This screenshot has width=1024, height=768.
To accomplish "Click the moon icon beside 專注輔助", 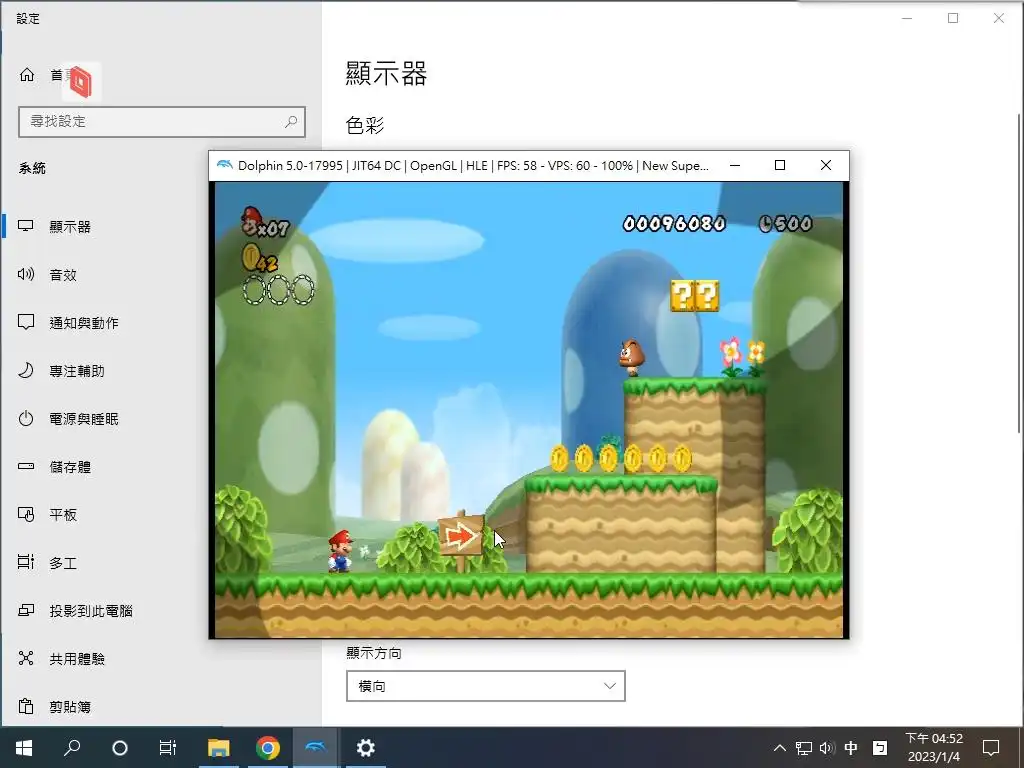I will tap(25, 370).
